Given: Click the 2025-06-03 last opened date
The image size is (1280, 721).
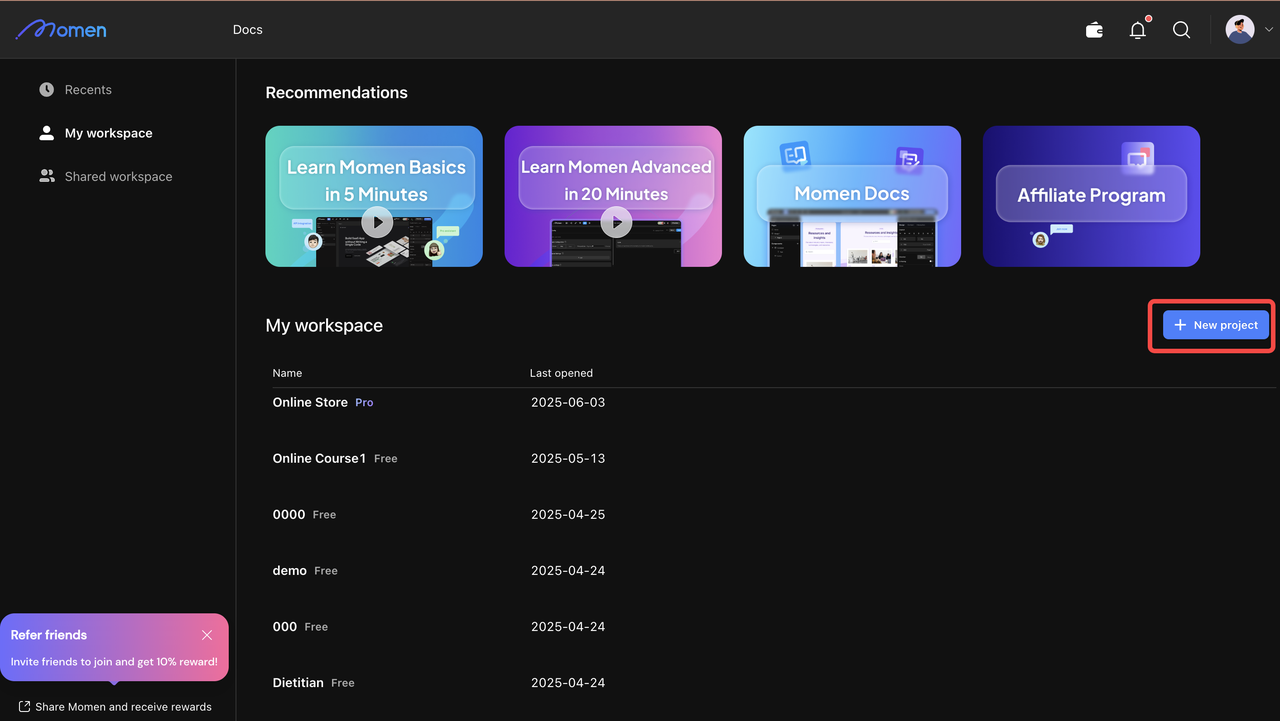Looking at the screenshot, I should [x=568, y=402].
